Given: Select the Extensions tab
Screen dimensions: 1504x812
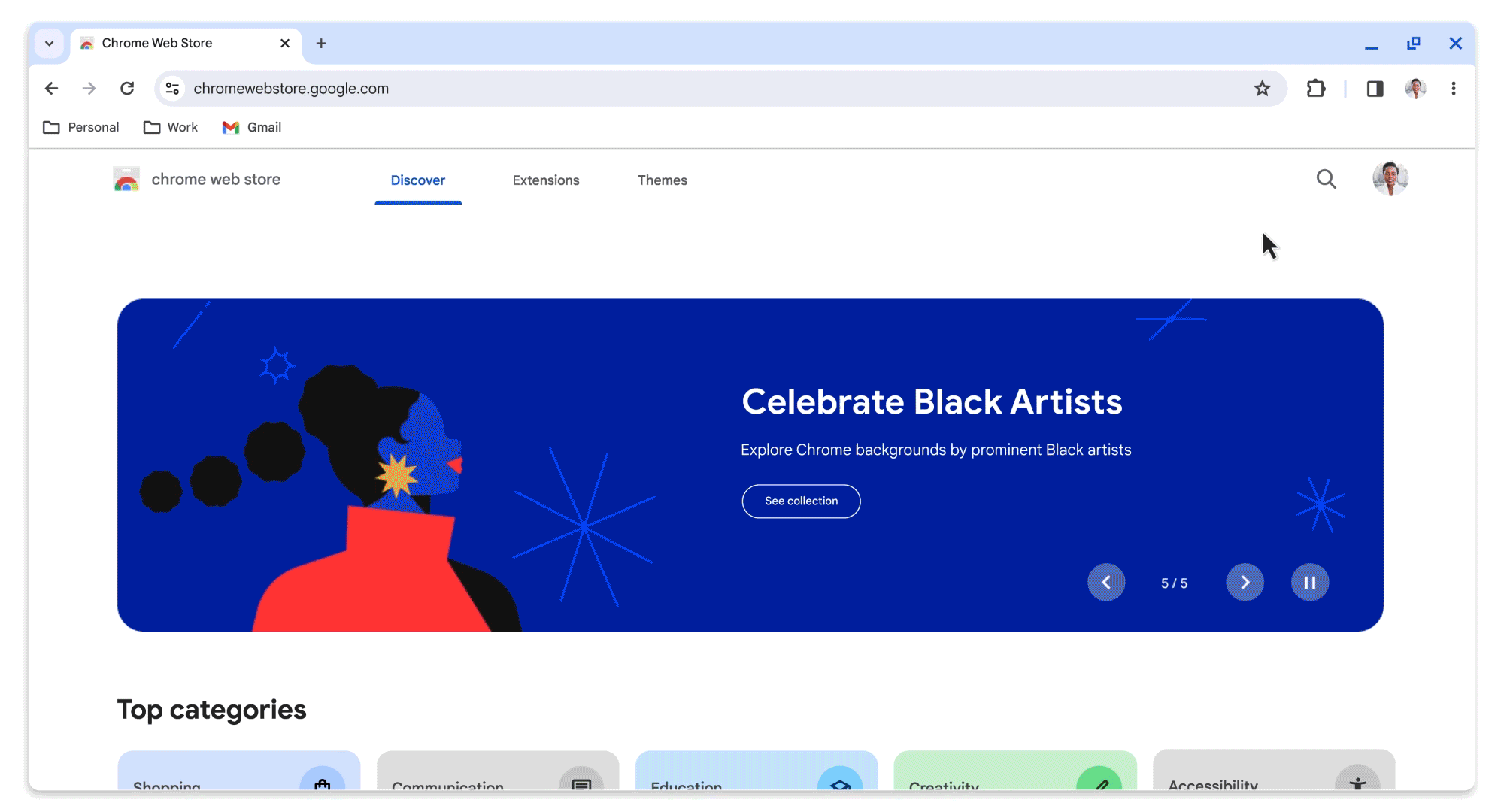Looking at the screenshot, I should (x=545, y=181).
